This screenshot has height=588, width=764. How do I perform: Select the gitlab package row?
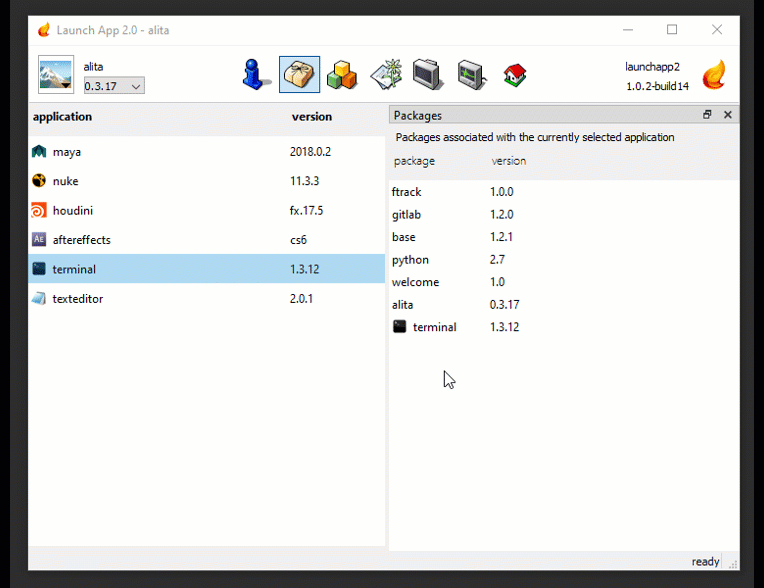(x=564, y=214)
